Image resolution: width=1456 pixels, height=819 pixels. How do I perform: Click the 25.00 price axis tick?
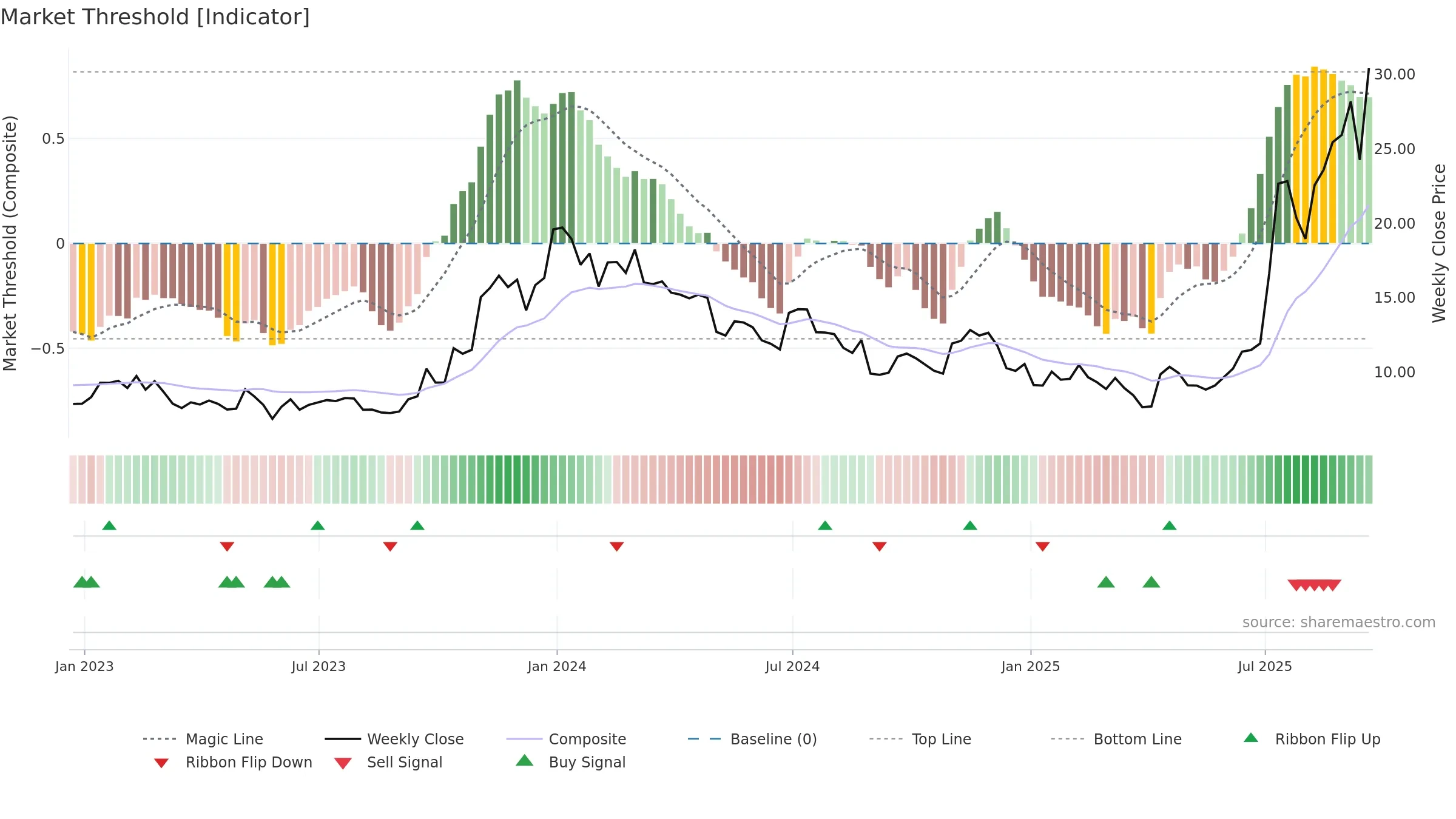coord(1395,149)
